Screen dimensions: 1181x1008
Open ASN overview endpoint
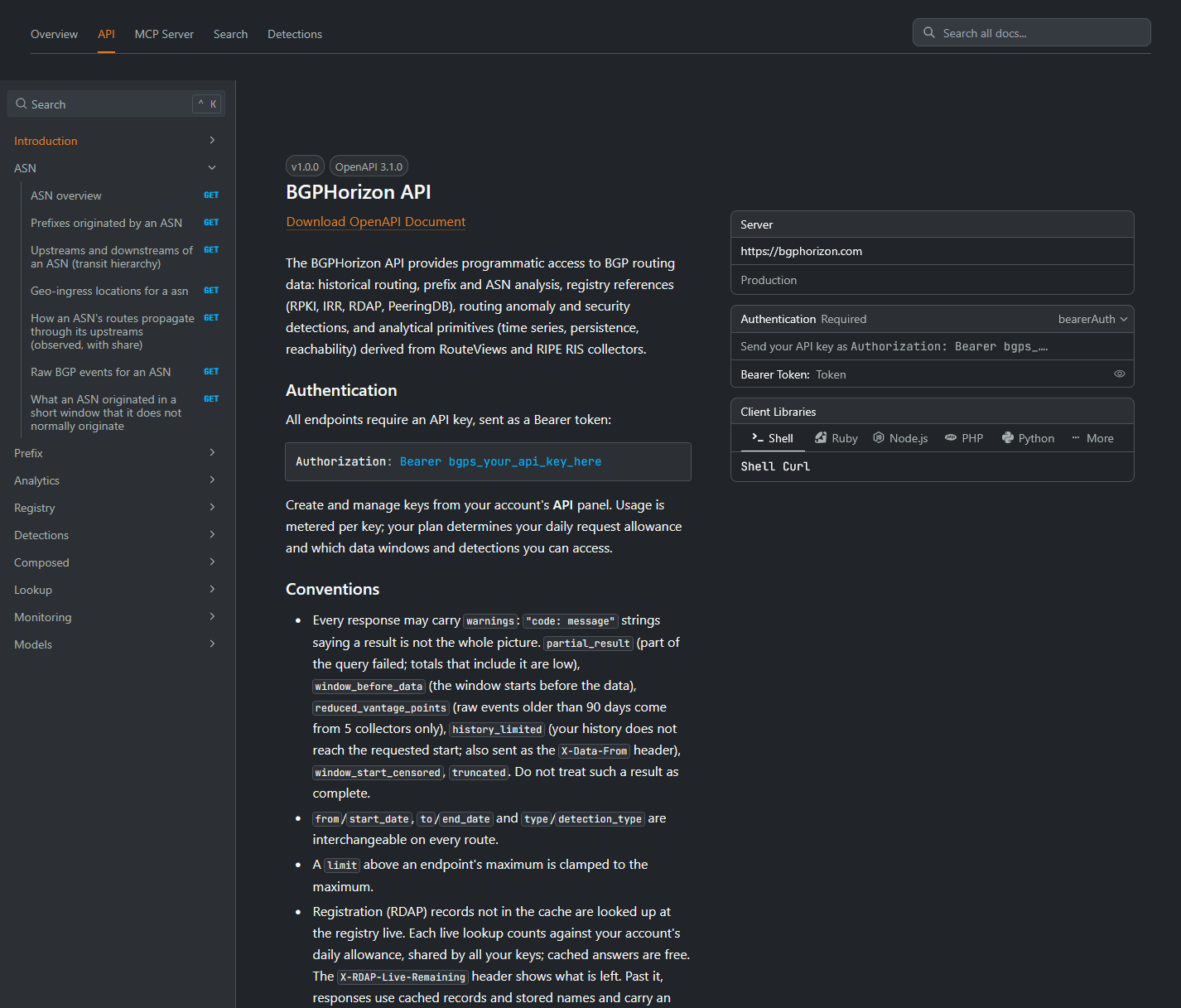coord(124,195)
